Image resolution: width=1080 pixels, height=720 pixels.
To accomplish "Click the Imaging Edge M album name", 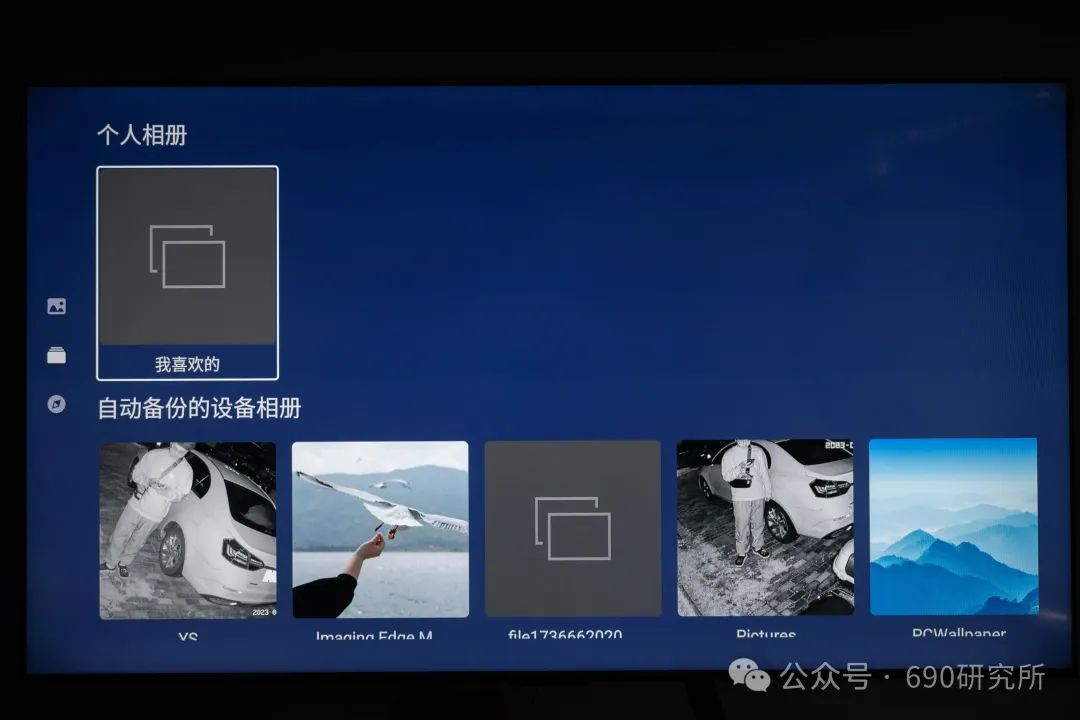I will point(375,636).
